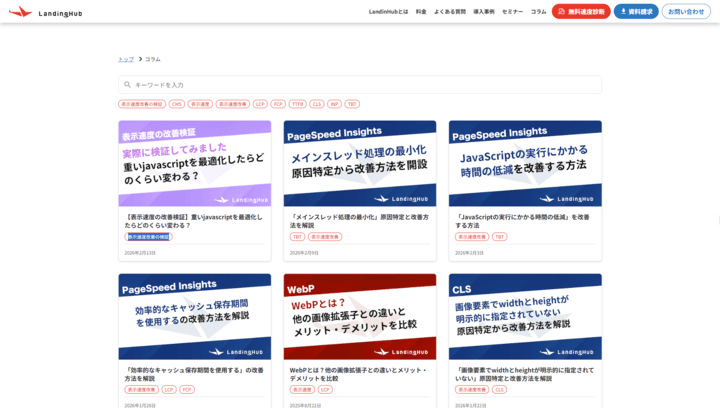Image resolution: width=720 pixels, height=408 pixels.
Task: Filter by the 表示速度改善 tag under the search box
Action: [x=233, y=104]
